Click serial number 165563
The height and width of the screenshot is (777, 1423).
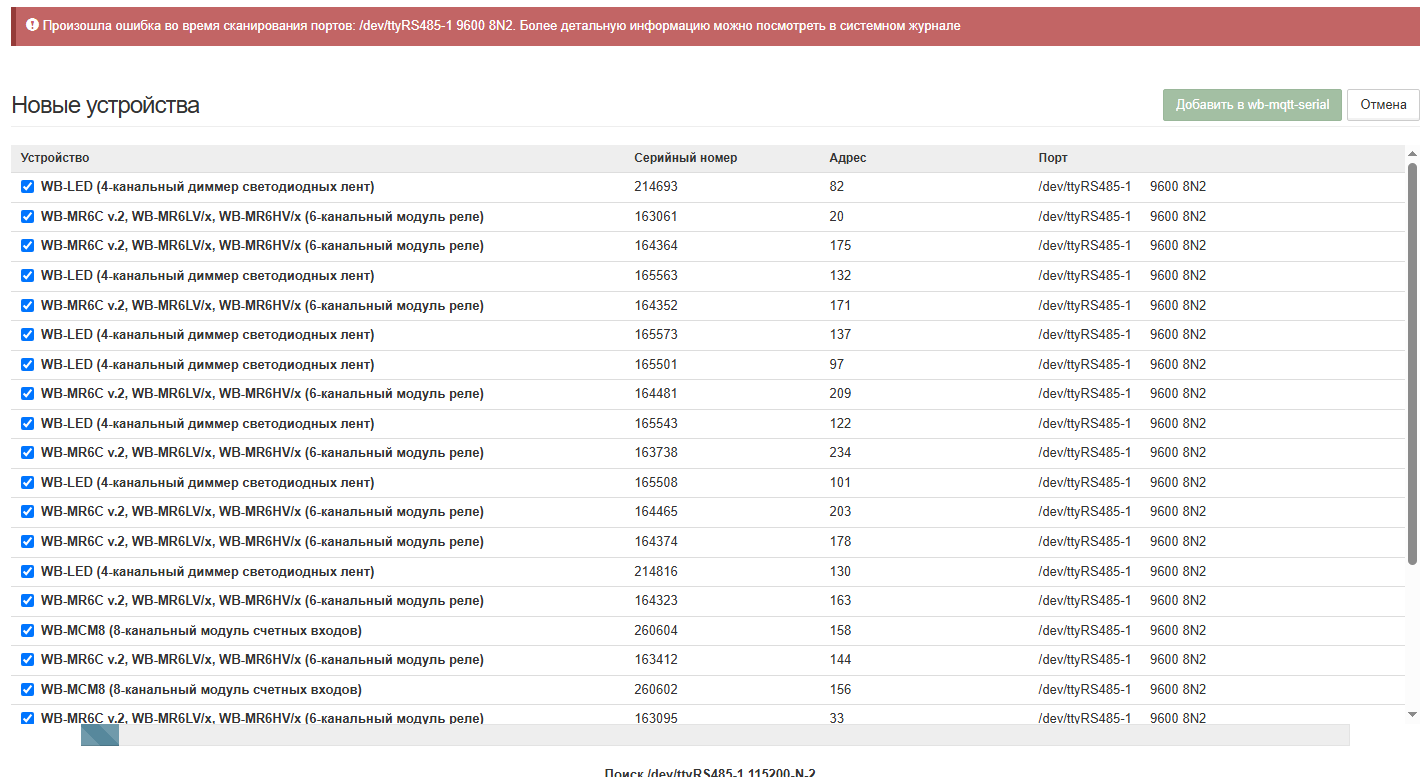pyautogui.click(x=656, y=275)
